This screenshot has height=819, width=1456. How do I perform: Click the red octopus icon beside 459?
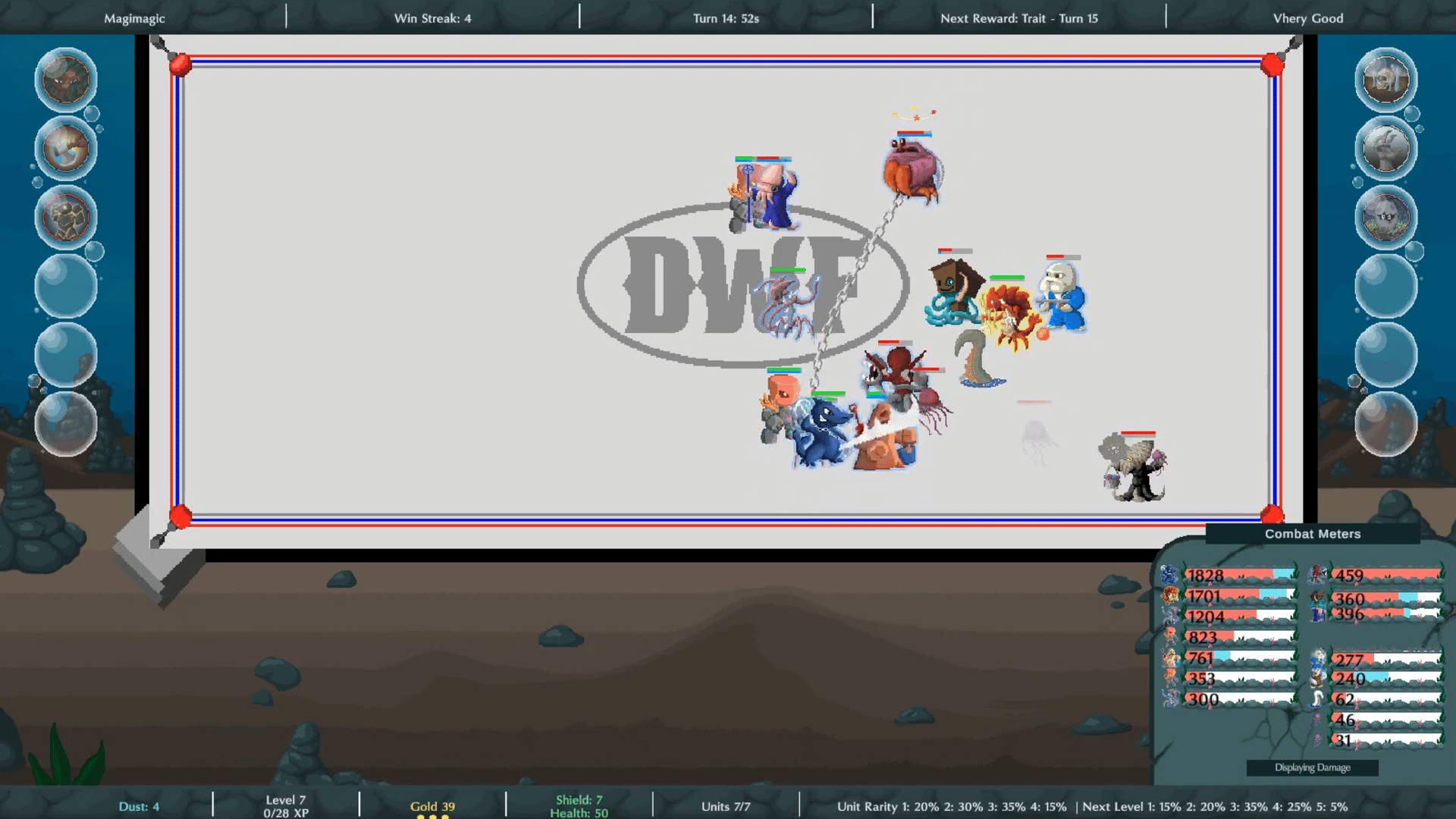pyautogui.click(x=1318, y=576)
